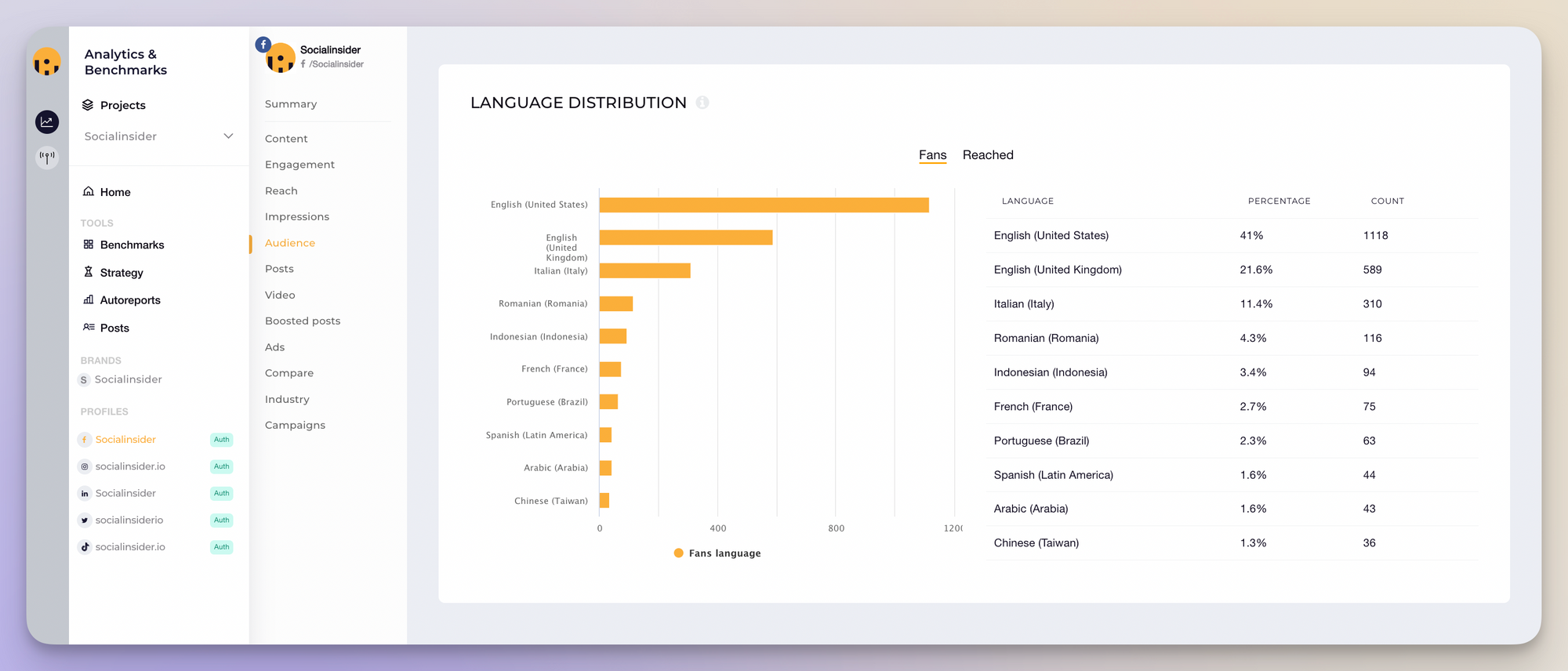Image resolution: width=1568 pixels, height=671 pixels.
Task: Click the info icon beside Language Distribution
Action: tap(702, 103)
